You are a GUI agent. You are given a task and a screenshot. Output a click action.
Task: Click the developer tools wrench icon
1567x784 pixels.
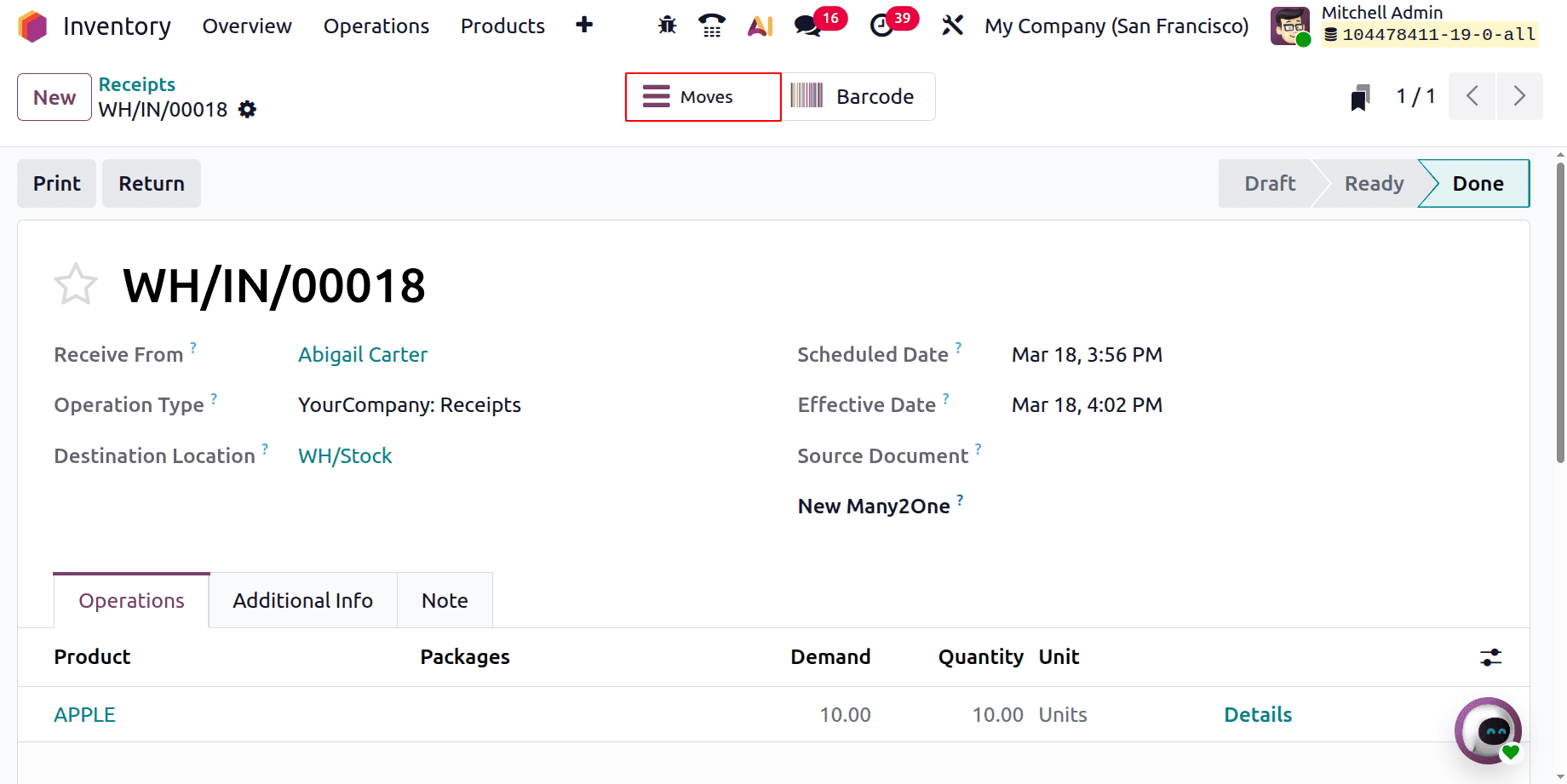(x=952, y=26)
